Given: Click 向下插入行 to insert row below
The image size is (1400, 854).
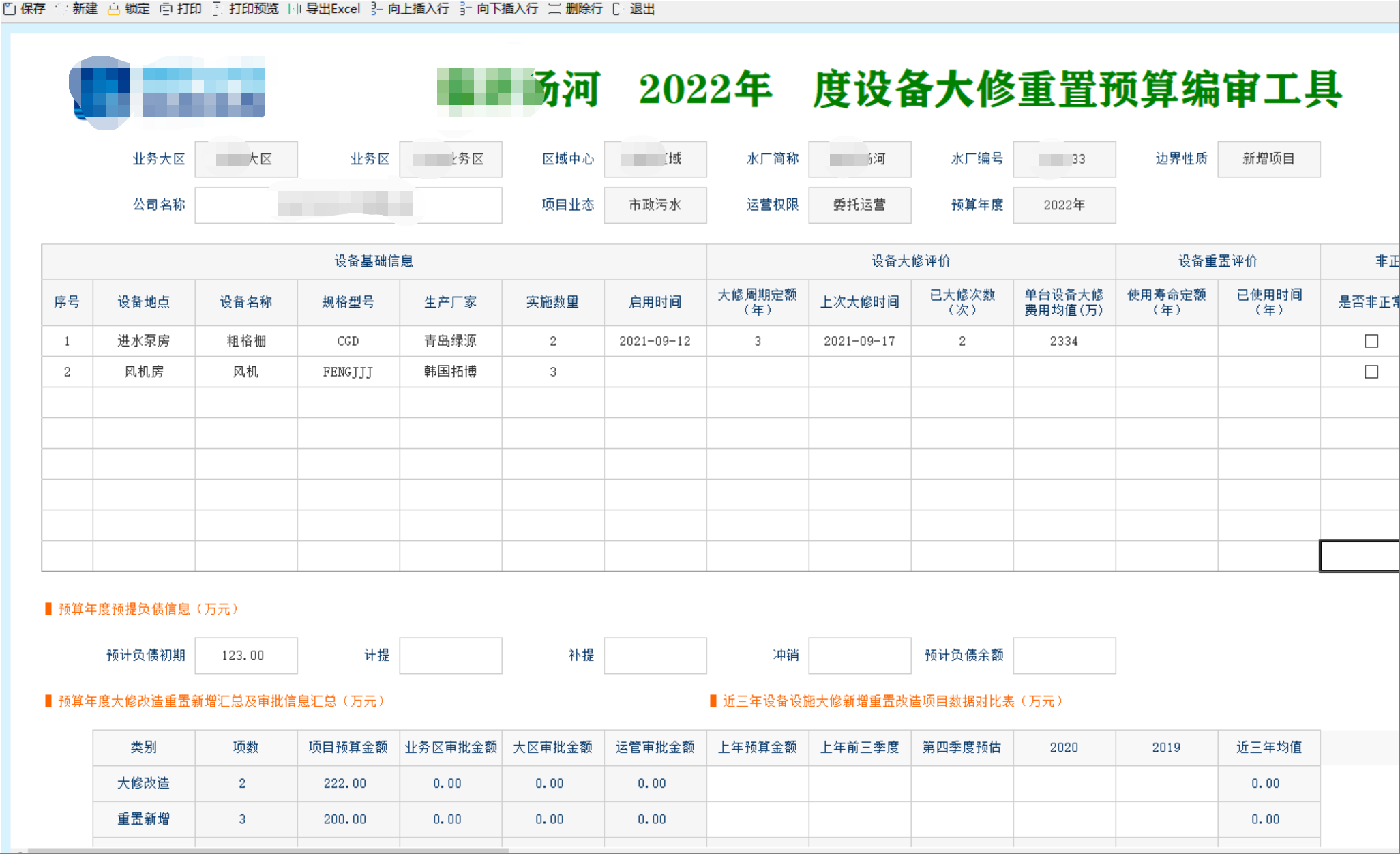Looking at the screenshot, I should [x=499, y=9].
